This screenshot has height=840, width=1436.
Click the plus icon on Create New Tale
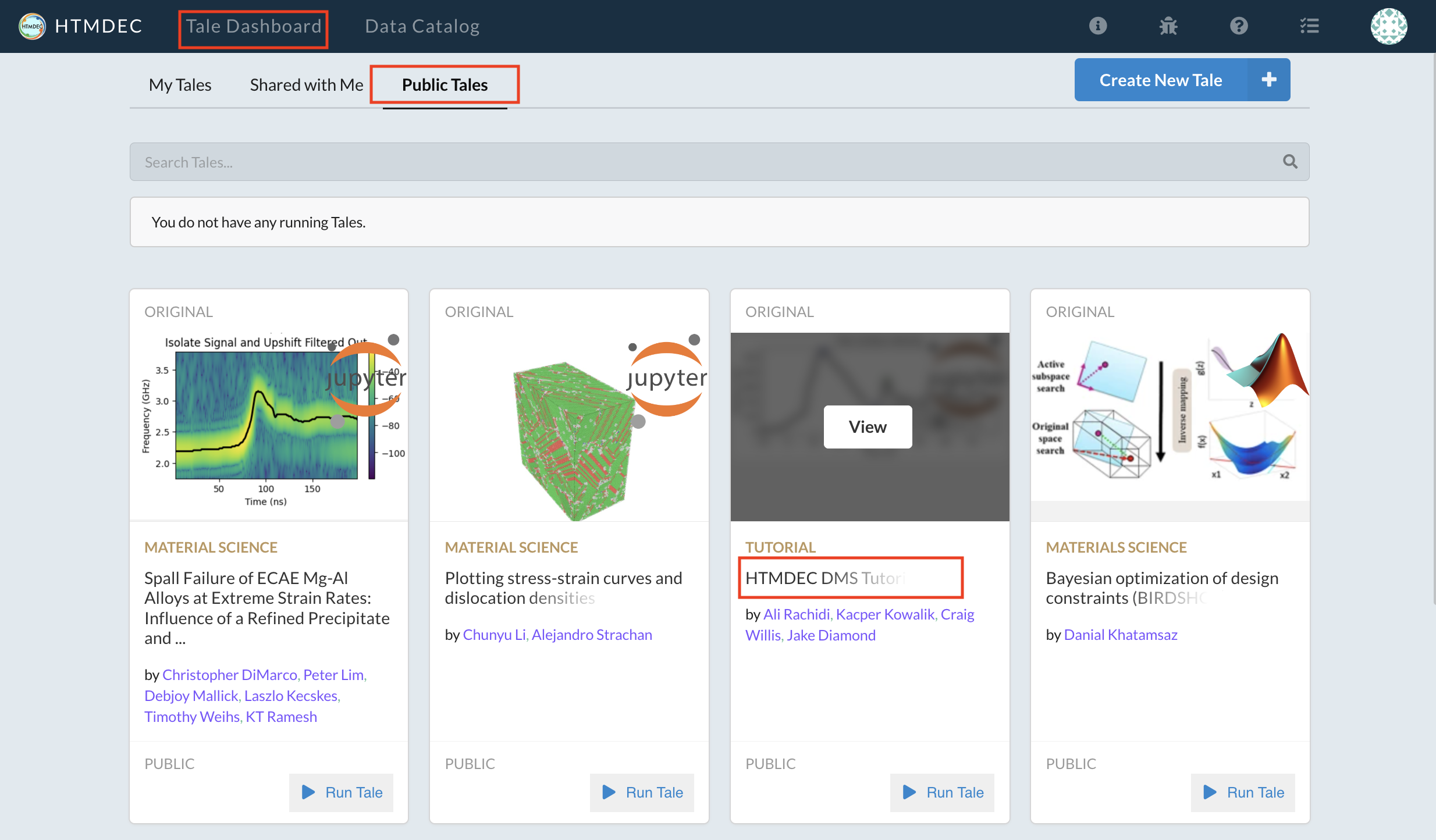click(x=1268, y=80)
